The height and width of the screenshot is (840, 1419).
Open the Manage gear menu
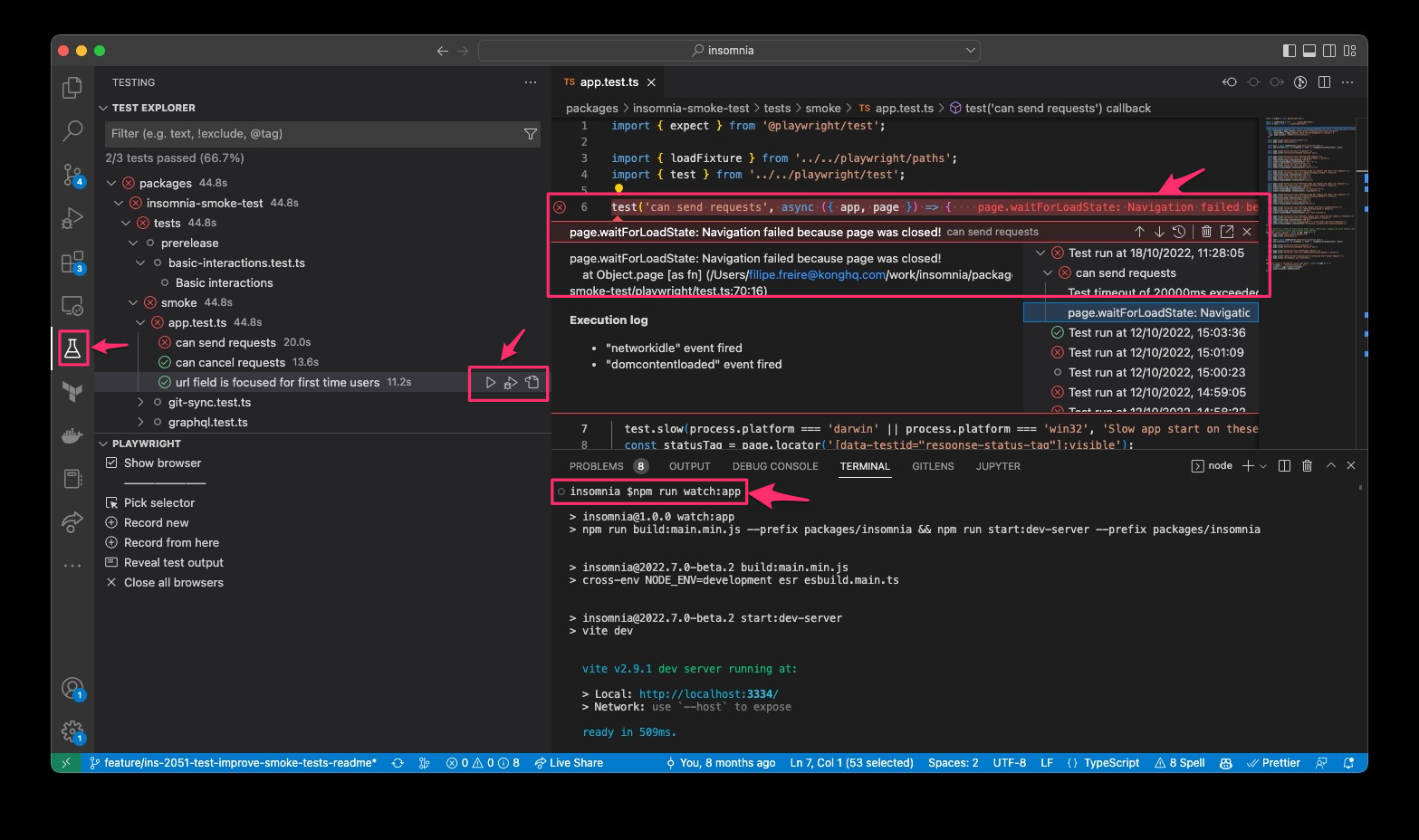click(72, 731)
